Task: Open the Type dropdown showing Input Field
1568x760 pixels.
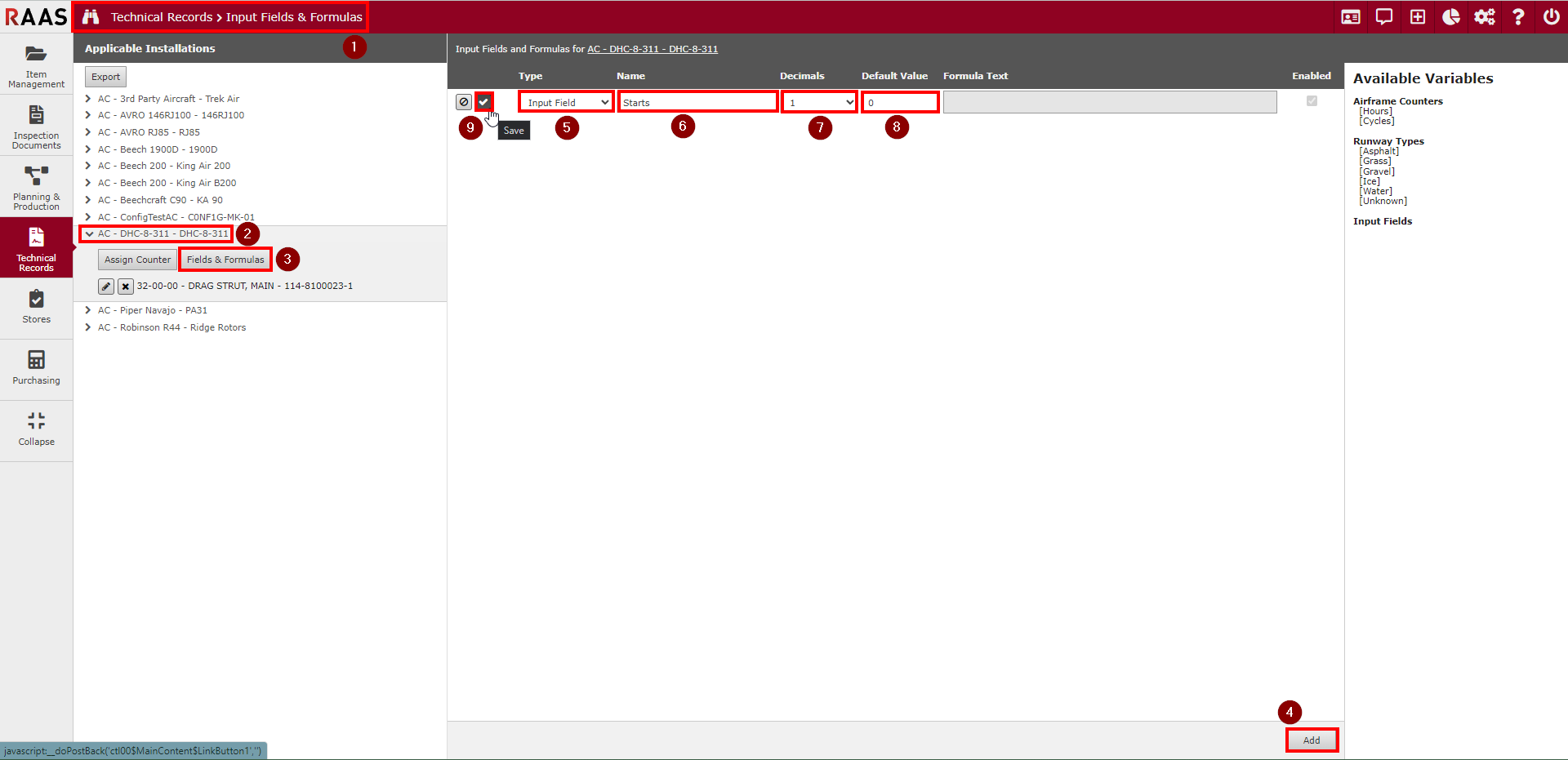Action: tap(566, 102)
